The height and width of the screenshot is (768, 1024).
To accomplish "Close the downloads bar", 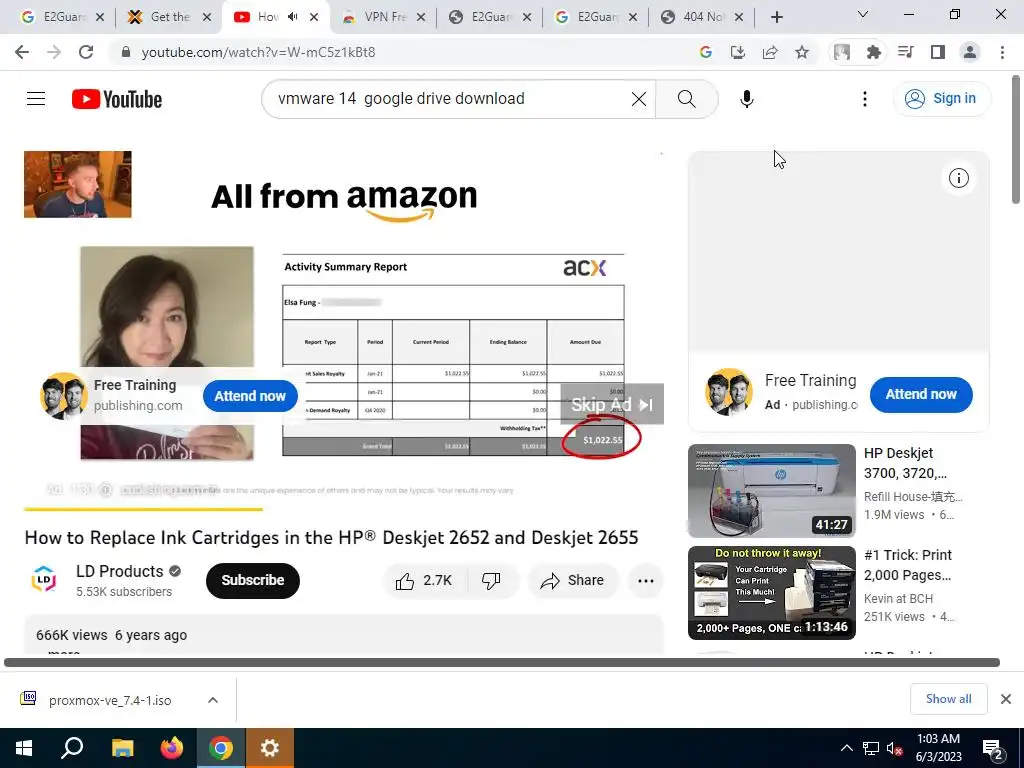I will coord(1006,699).
